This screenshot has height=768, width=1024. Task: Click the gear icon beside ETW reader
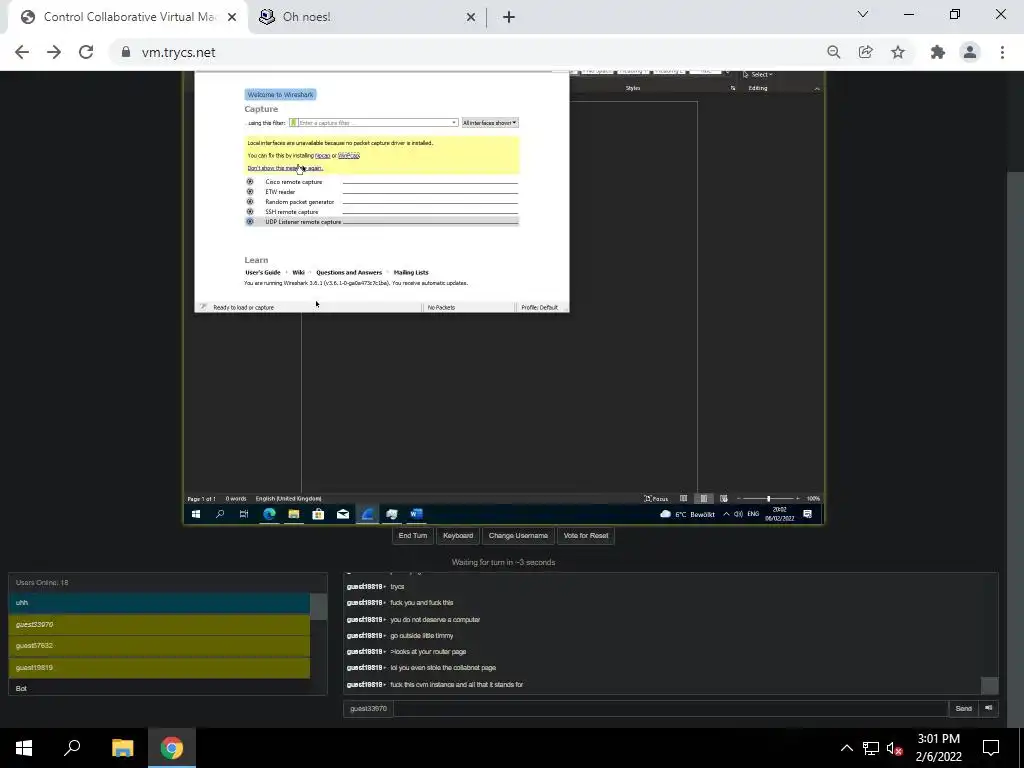click(x=249, y=192)
